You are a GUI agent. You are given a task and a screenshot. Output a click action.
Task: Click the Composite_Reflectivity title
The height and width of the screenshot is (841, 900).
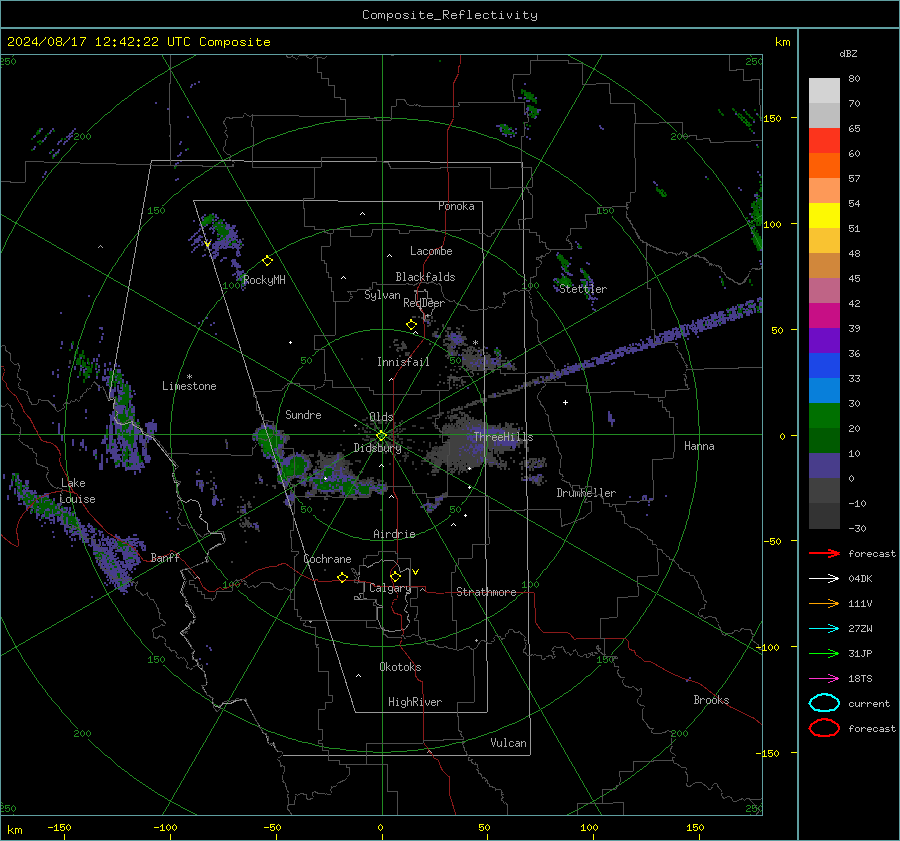tap(450, 15)
